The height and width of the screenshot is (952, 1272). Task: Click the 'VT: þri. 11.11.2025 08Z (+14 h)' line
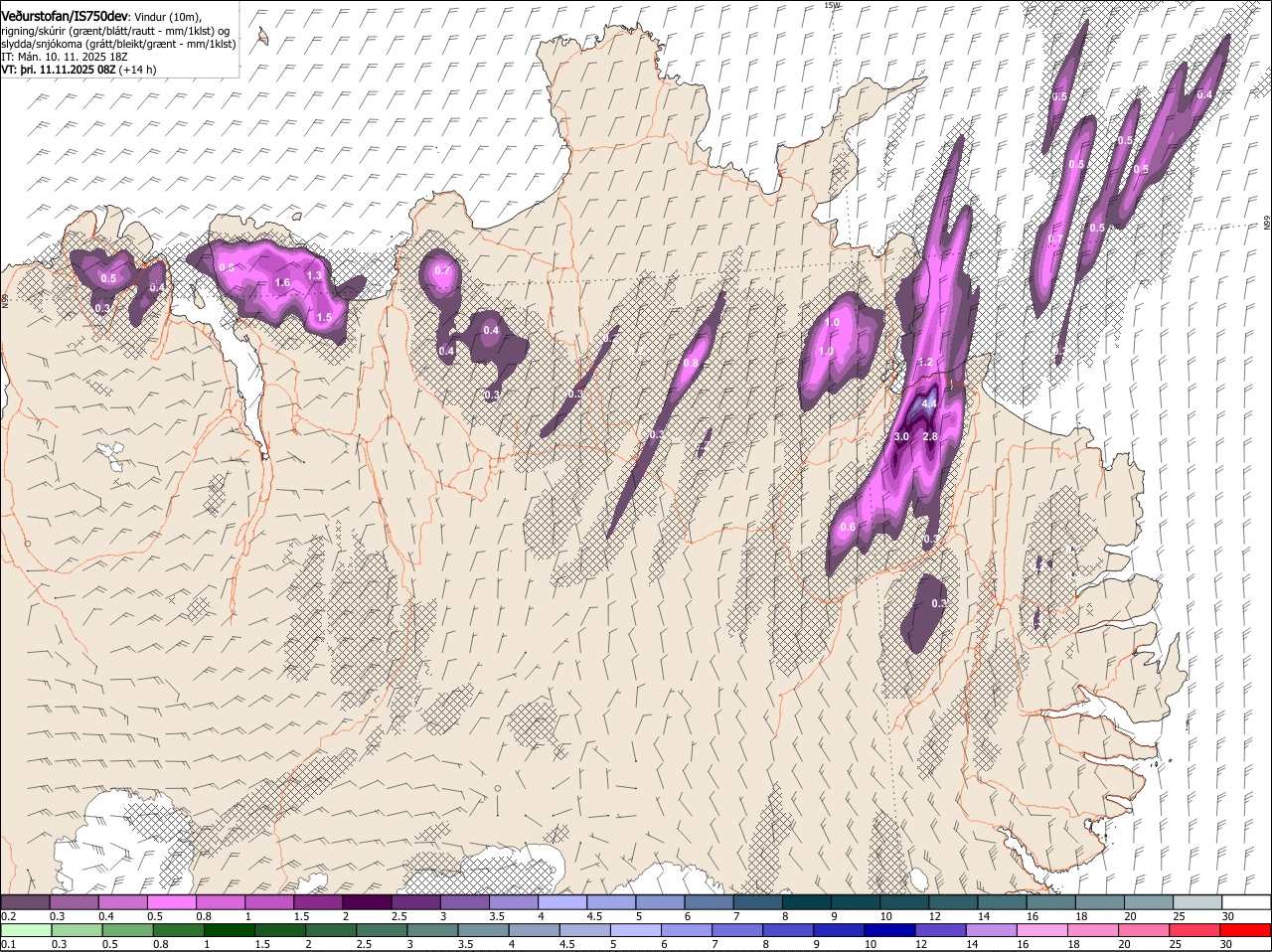point(79,70)
